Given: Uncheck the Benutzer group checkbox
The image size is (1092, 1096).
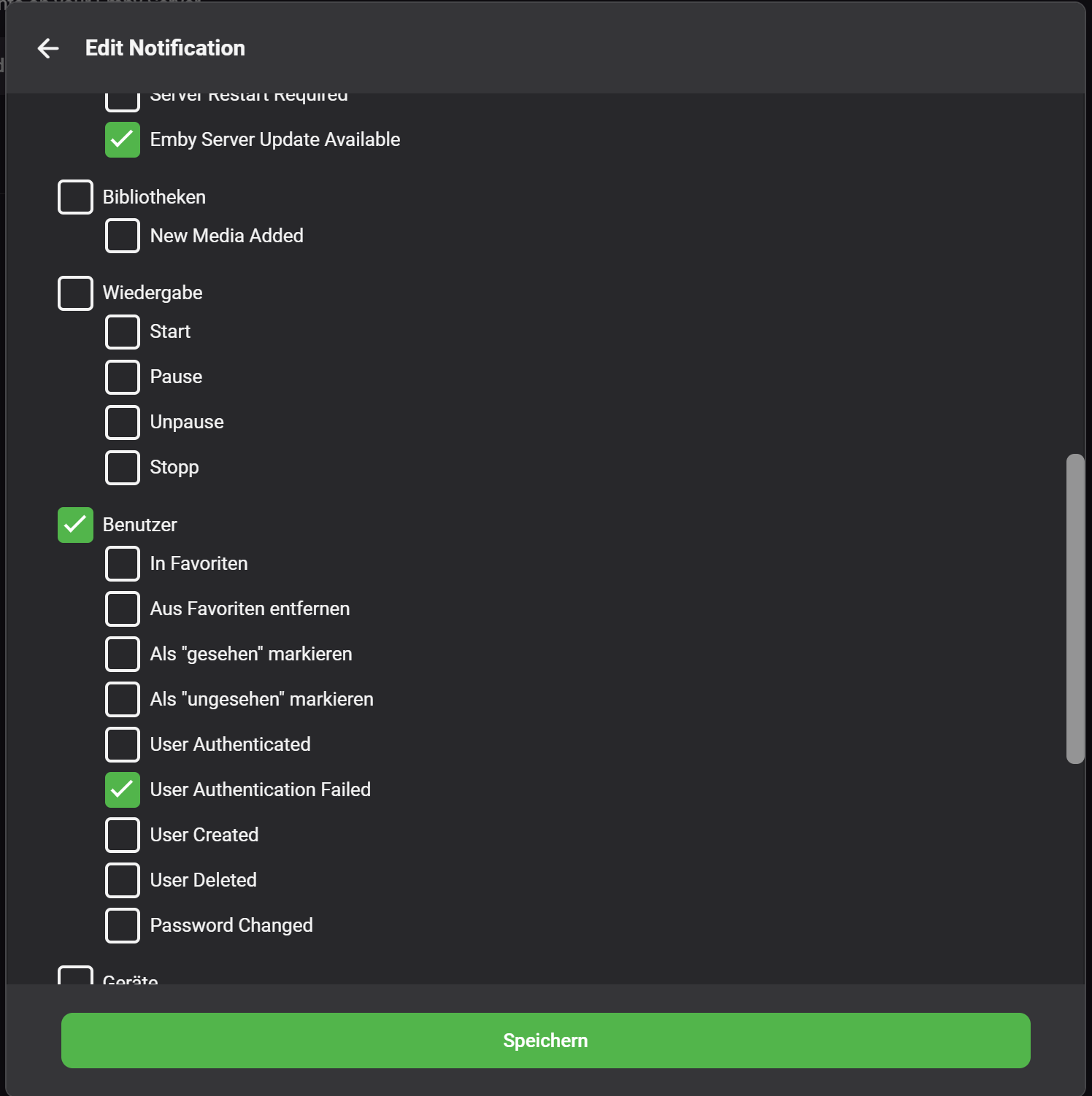Looking at the screenshot, I should pyautogui.click(x=75, y=525).
